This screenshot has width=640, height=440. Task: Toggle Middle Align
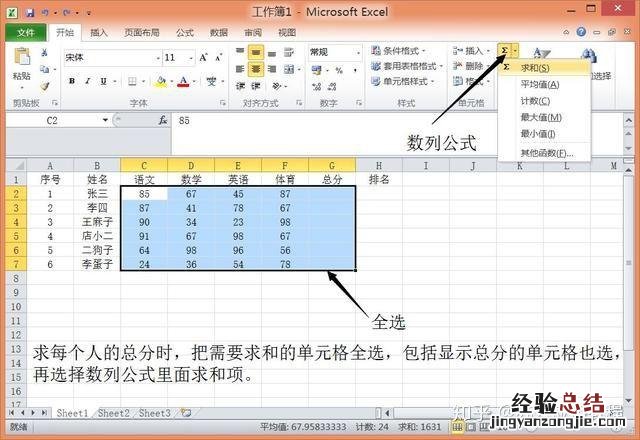(x=256, y=52)
